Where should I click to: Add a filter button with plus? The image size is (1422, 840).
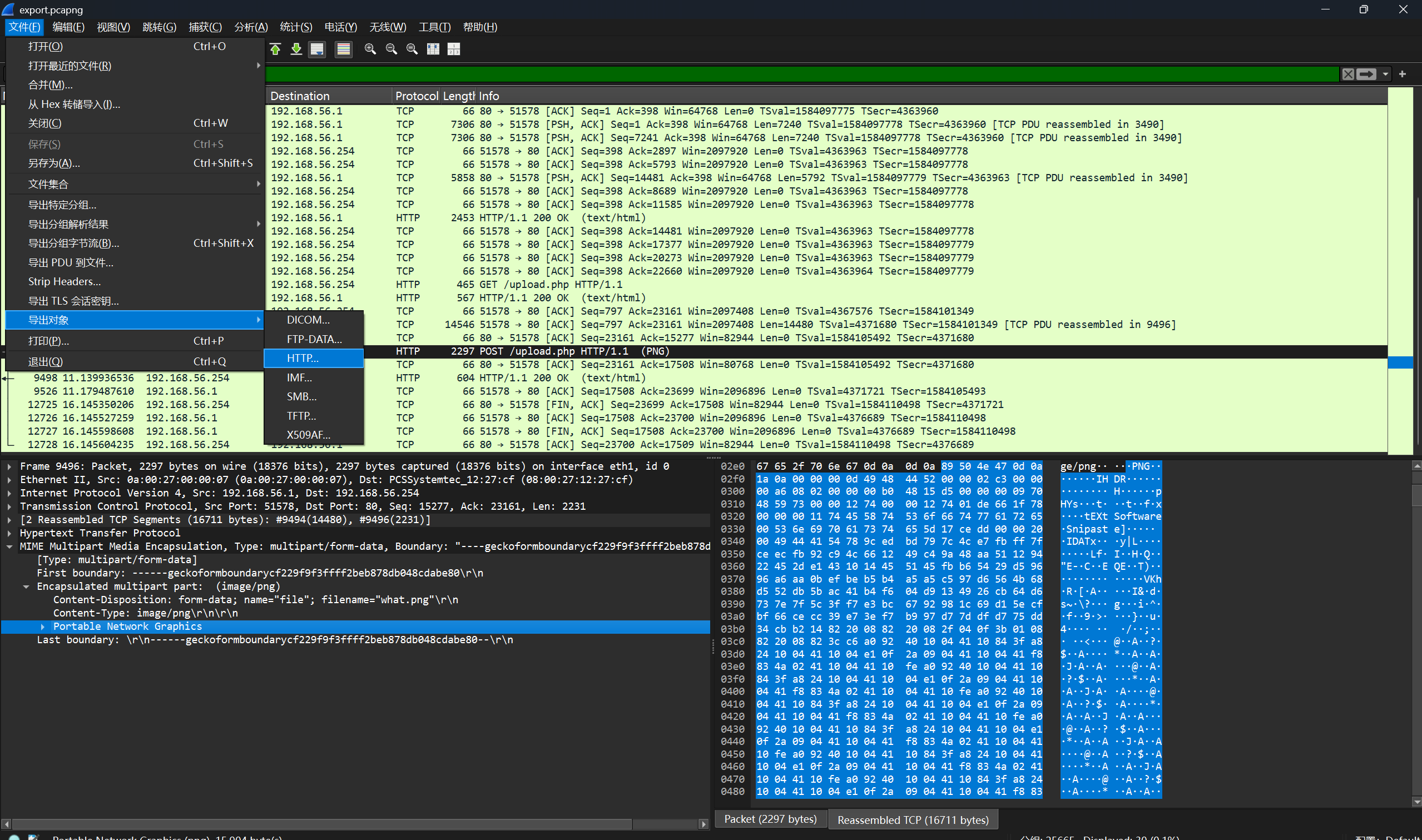[x=1402, y=74]
